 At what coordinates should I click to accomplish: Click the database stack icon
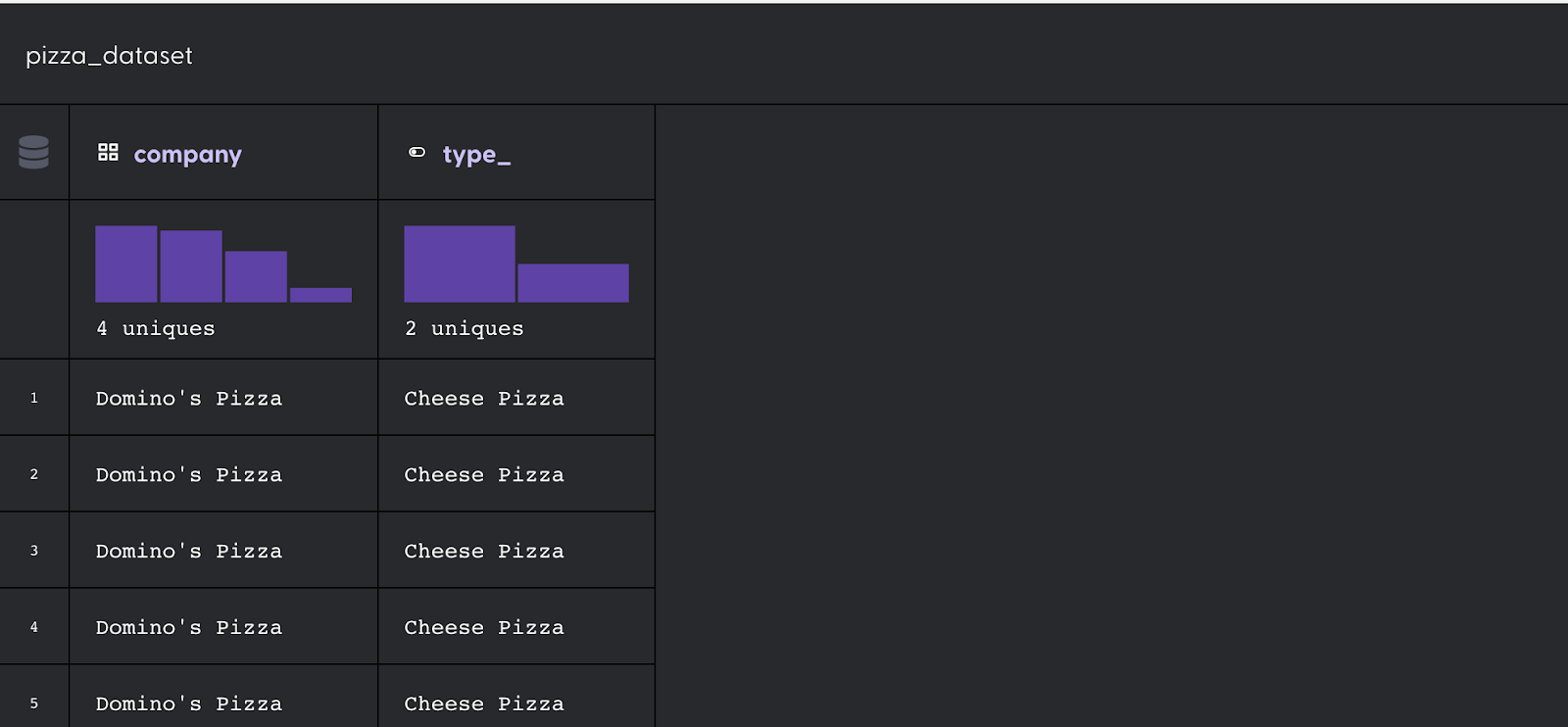click(x=33, y=152)
